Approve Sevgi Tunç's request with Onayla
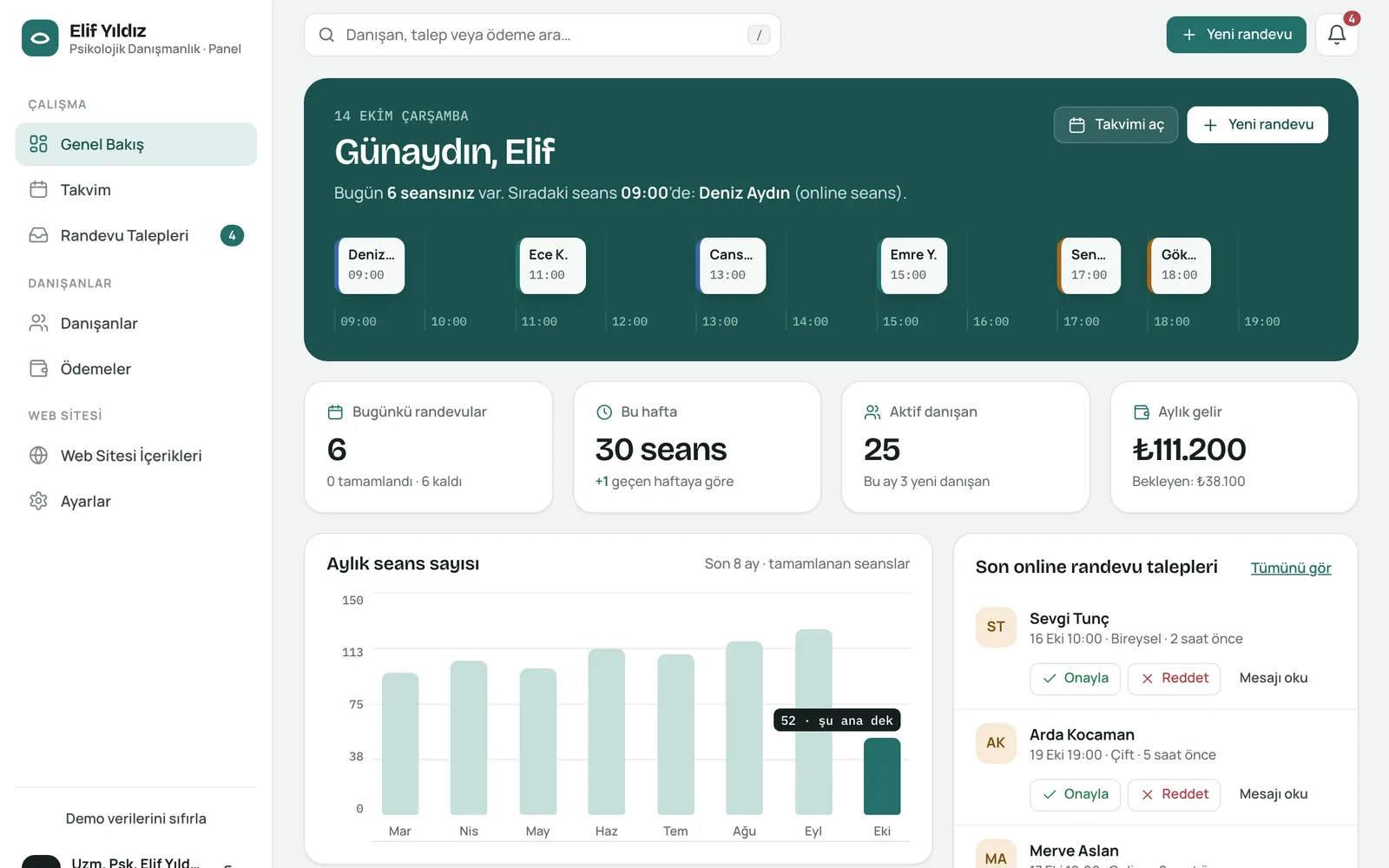Image resolution: width=1389 pixels, height=868 pixels. pyautogui.click(x=1076, y=679)
